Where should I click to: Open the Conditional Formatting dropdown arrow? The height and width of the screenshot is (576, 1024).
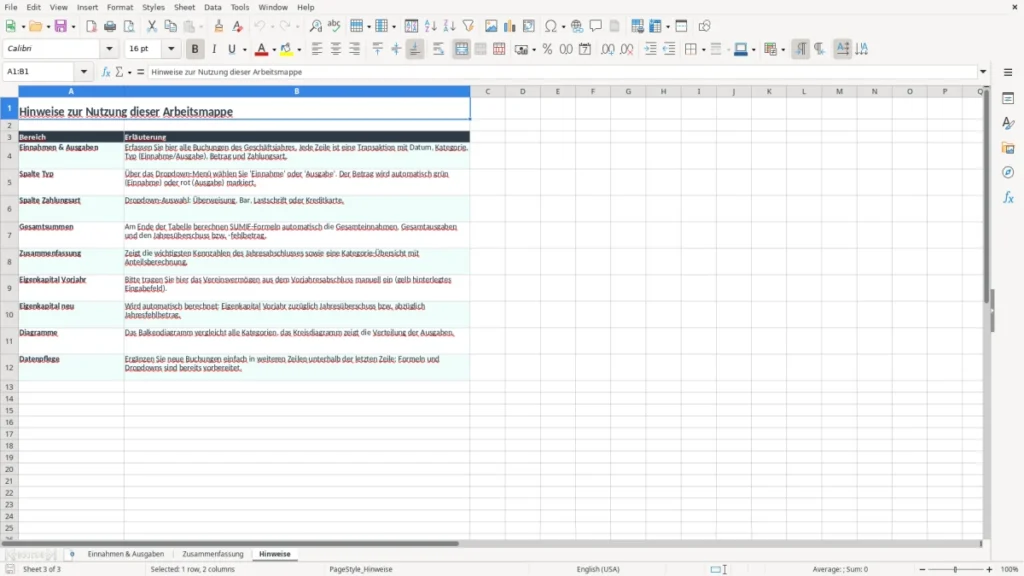tap(783, 50)
